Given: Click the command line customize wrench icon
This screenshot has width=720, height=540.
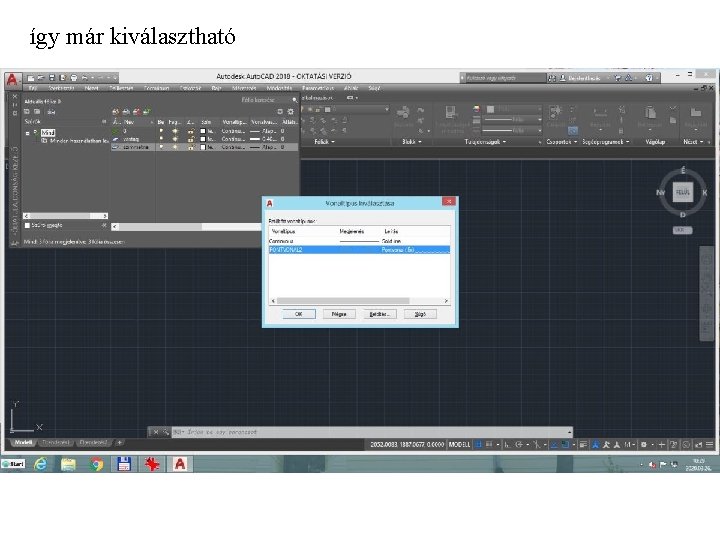Looking at the screenshot, I should coord(166,432).
